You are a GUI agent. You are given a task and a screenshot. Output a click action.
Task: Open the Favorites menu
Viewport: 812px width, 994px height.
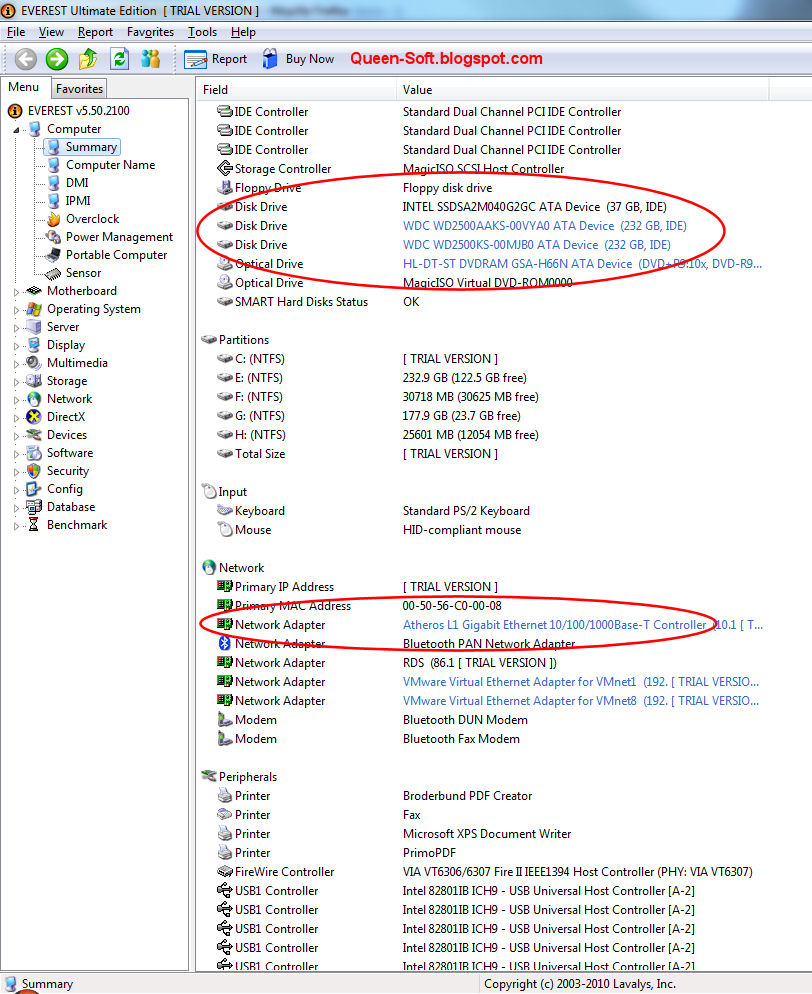(x=150, y=32)
